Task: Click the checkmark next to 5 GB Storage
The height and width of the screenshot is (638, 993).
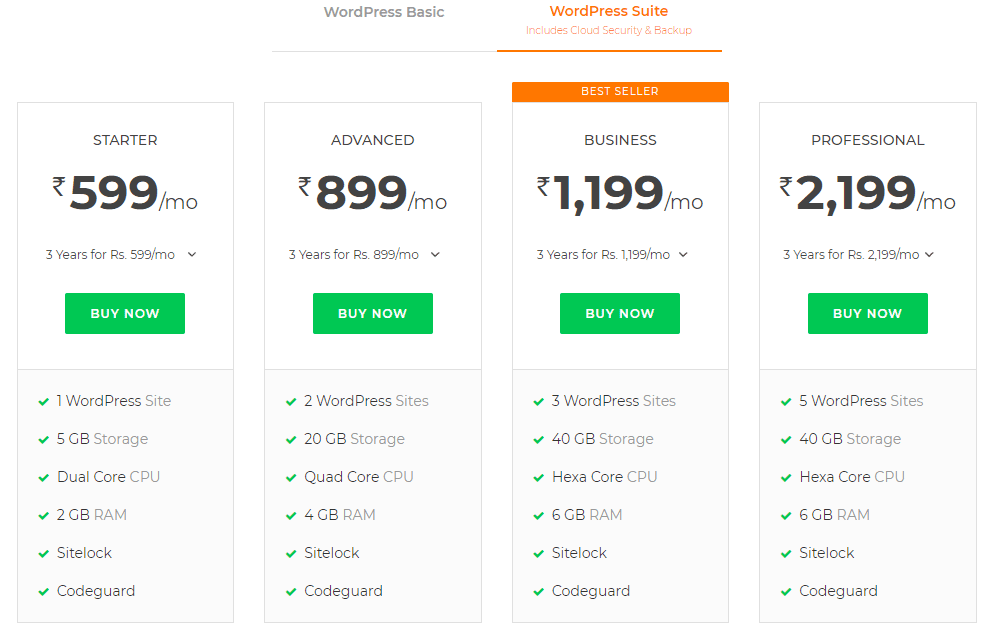Action: tap(43, 438)
